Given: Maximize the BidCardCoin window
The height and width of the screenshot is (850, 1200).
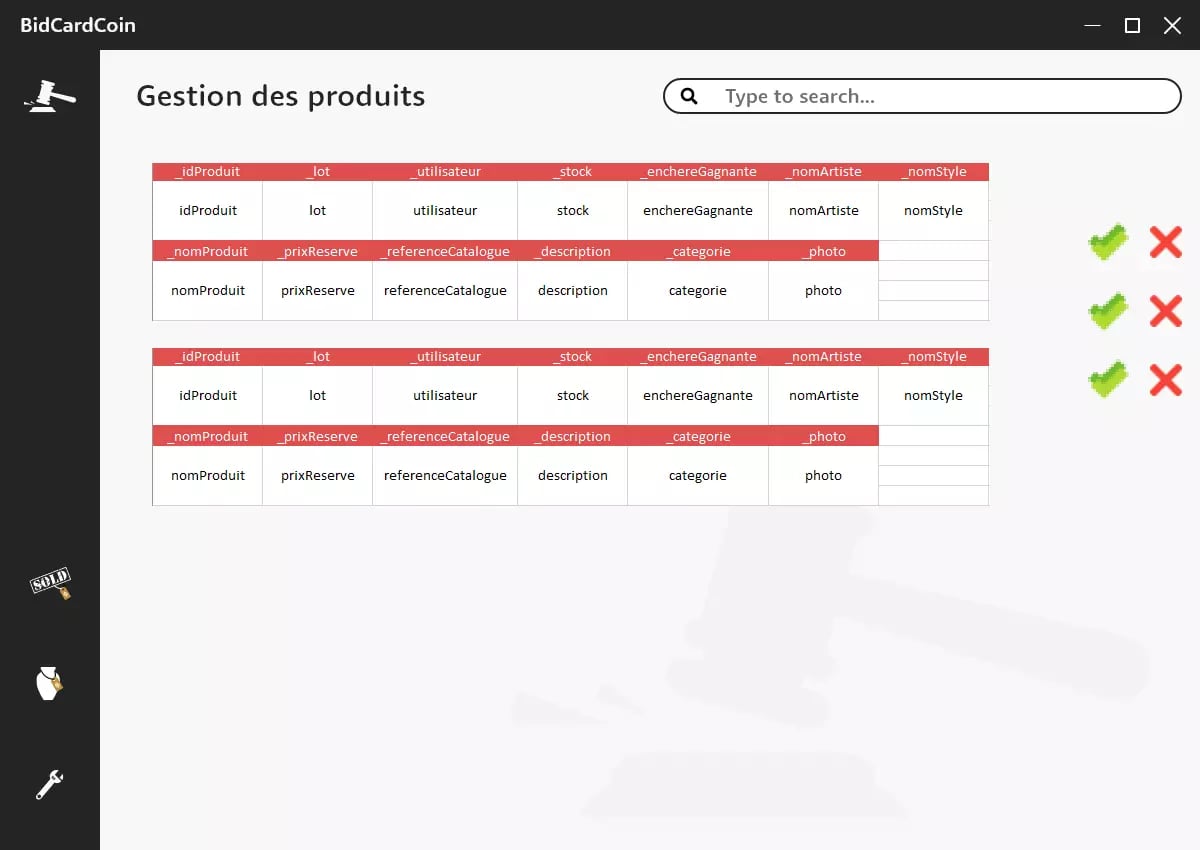Looking at the screenshot, I should pyautogui.click(x=1132, y=26).
